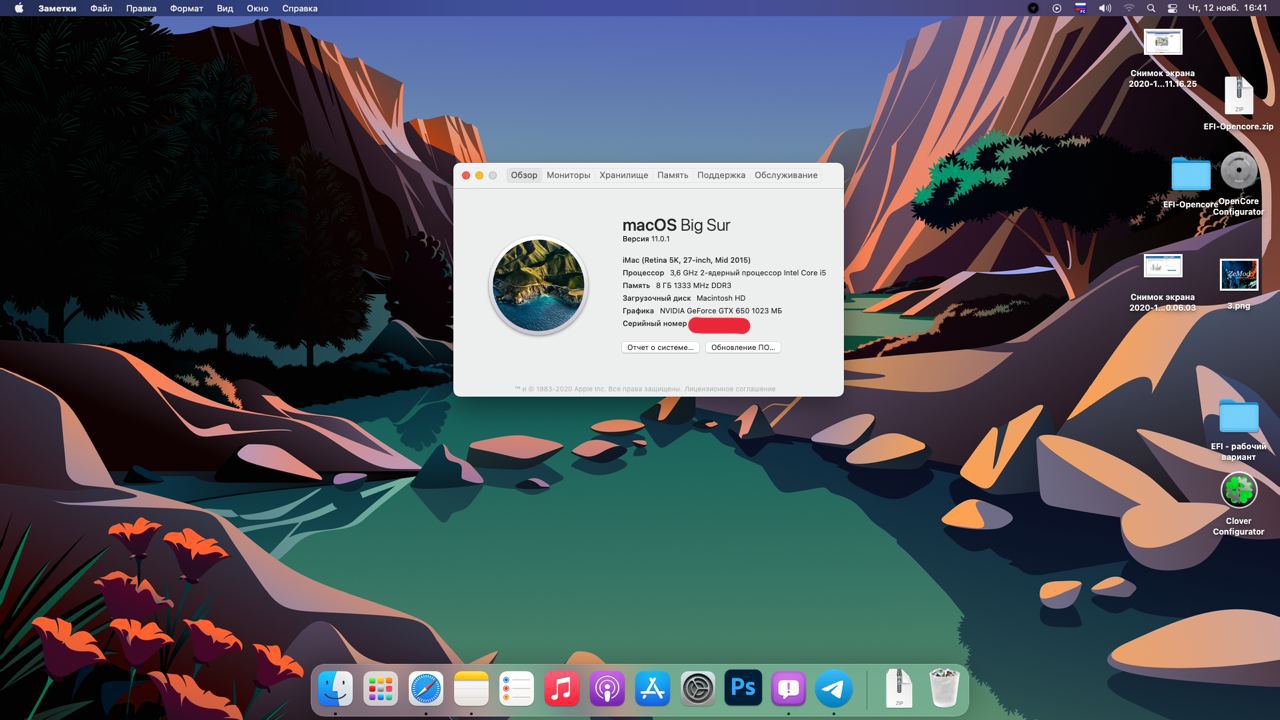Switch to the Память tab

[672, 175]
